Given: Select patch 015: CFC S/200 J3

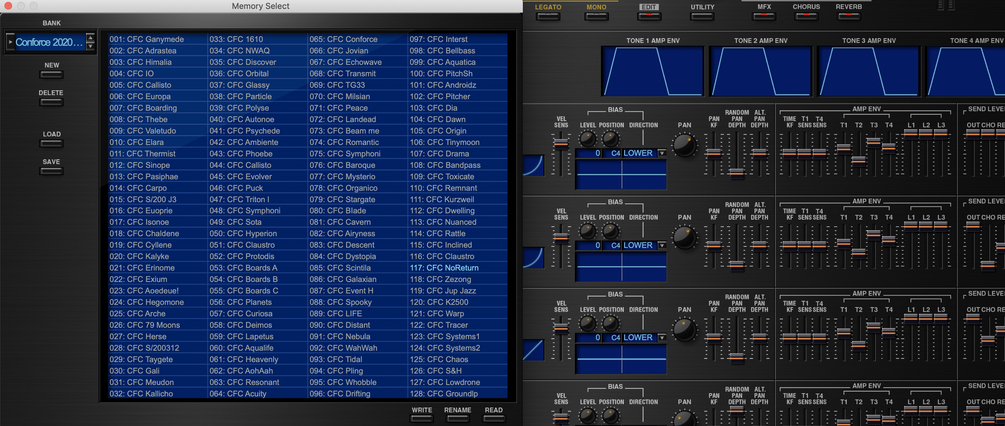Looking at the screenshot, I should click(158, 199).
